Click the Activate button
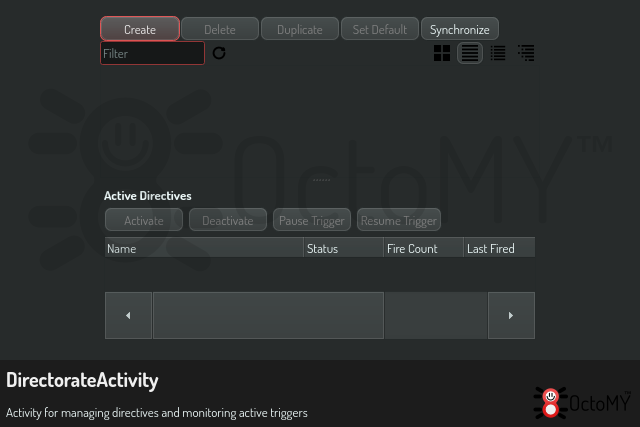The height and width of the screenshot is (427, 640). pos(144,220)
